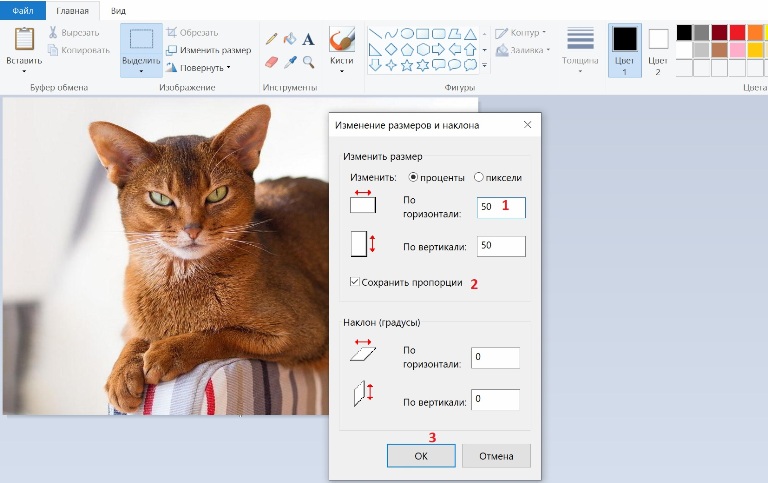Image resolution: width=768 pixels, height=483 pixels.
Task: Open the Файл menu
Action: [22, 11]
